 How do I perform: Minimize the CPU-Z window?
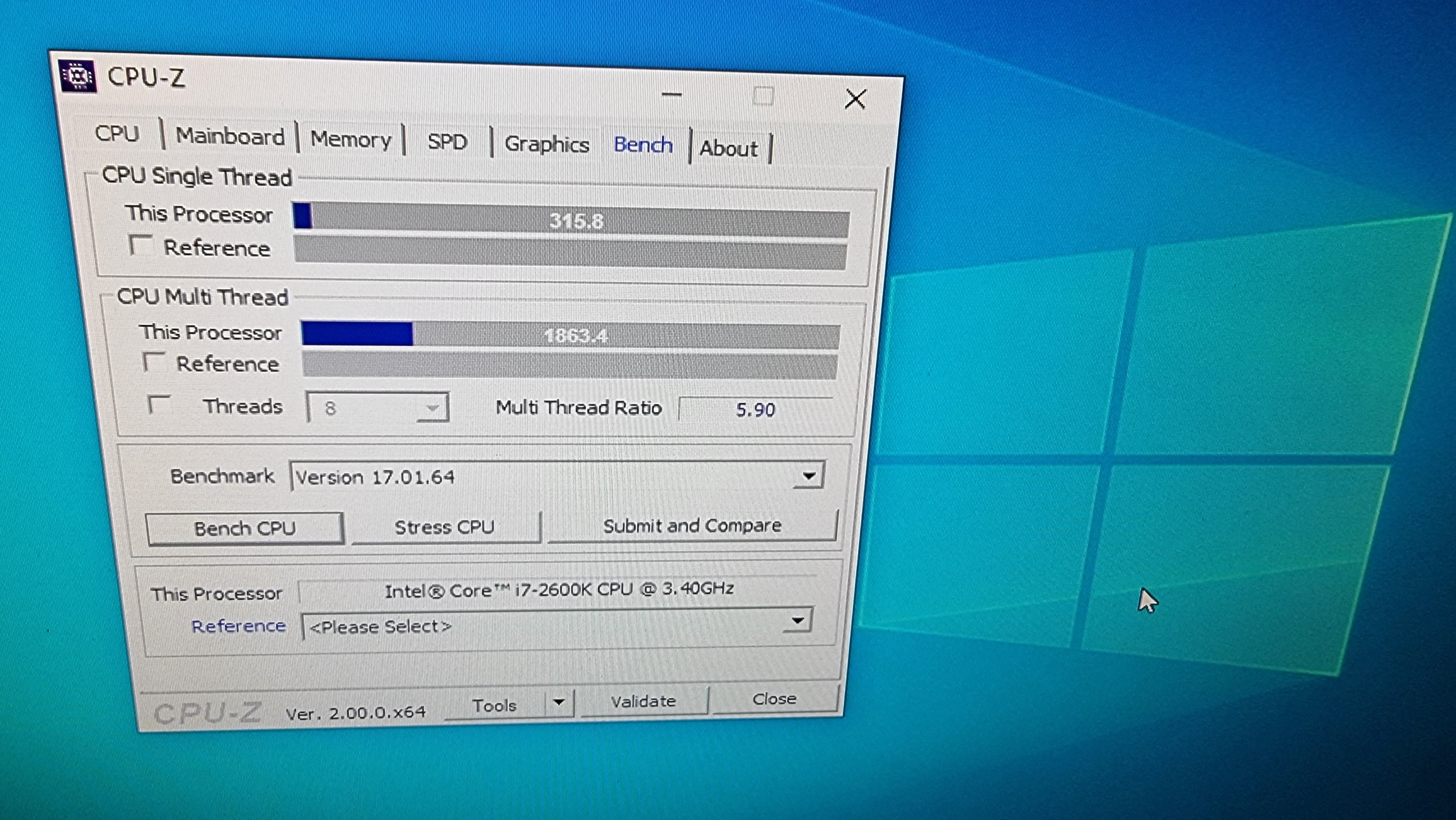[x=672, y=94]
